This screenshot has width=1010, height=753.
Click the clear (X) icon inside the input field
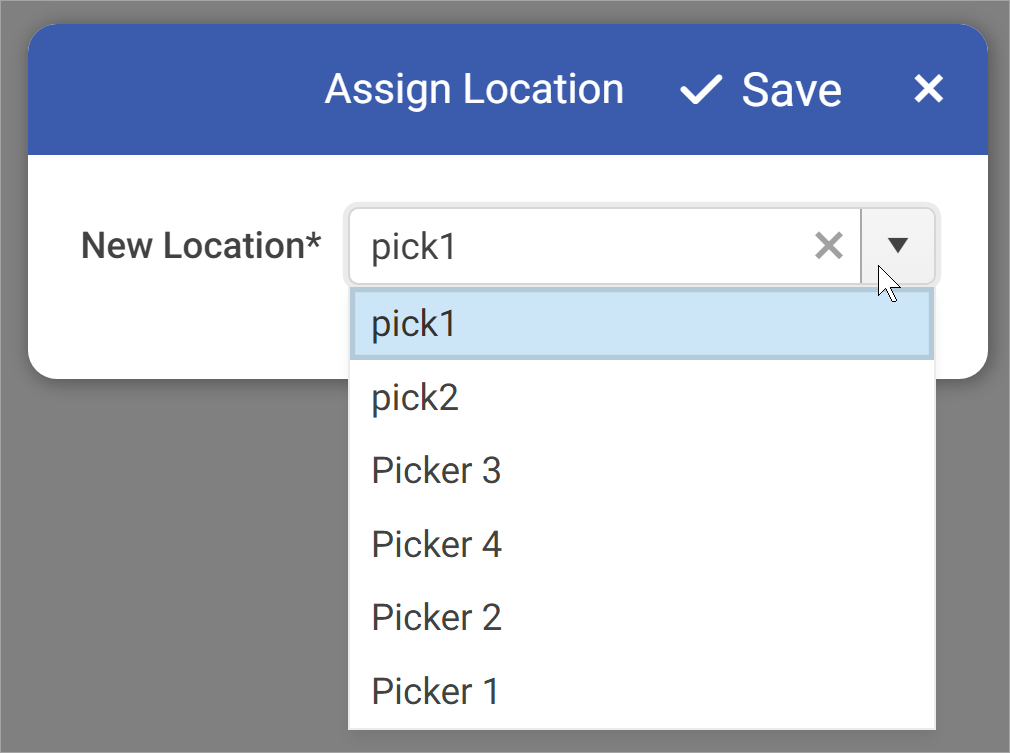tap(828, 245)
